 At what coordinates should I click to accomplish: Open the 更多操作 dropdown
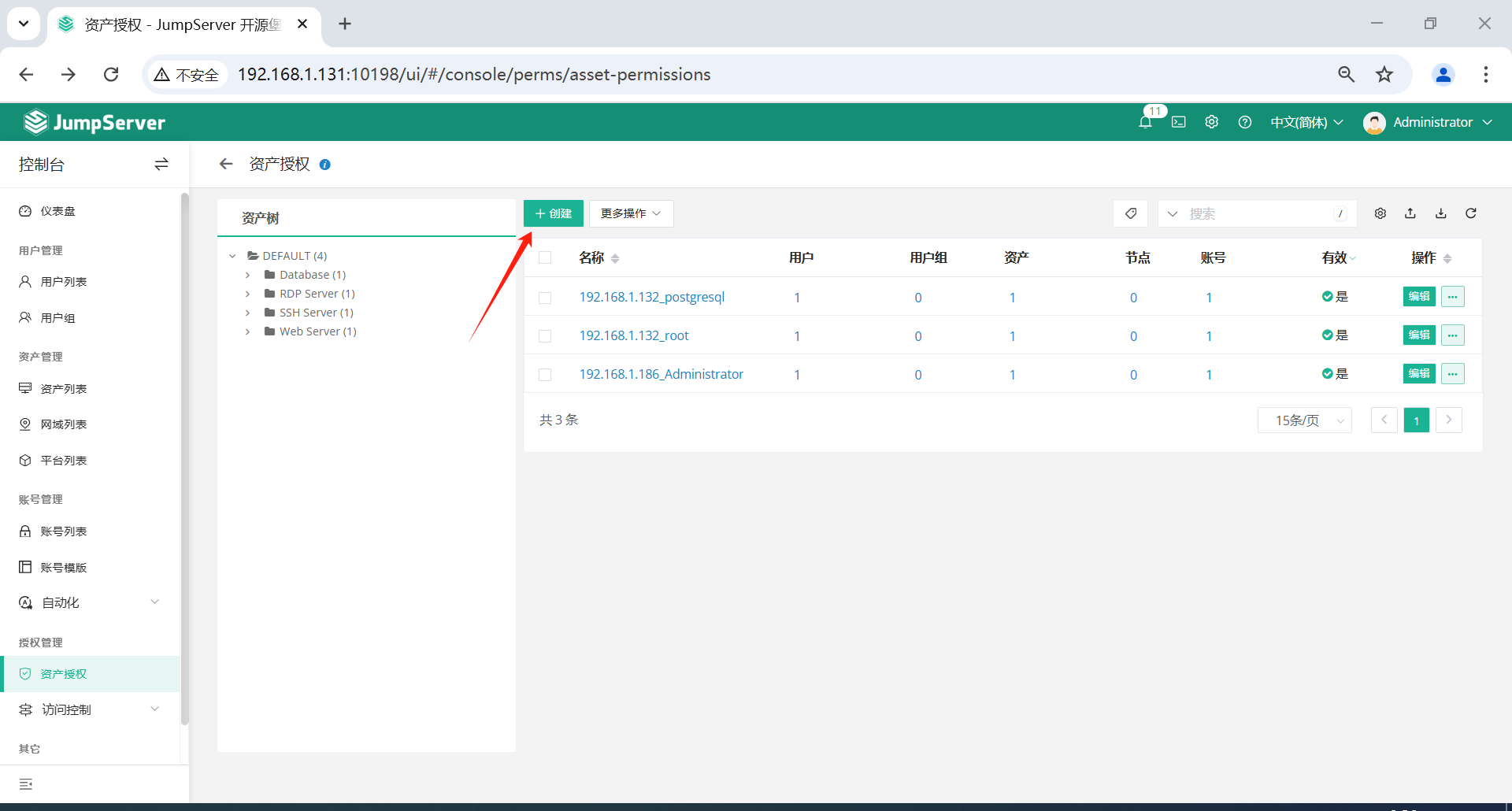(631, 213)
